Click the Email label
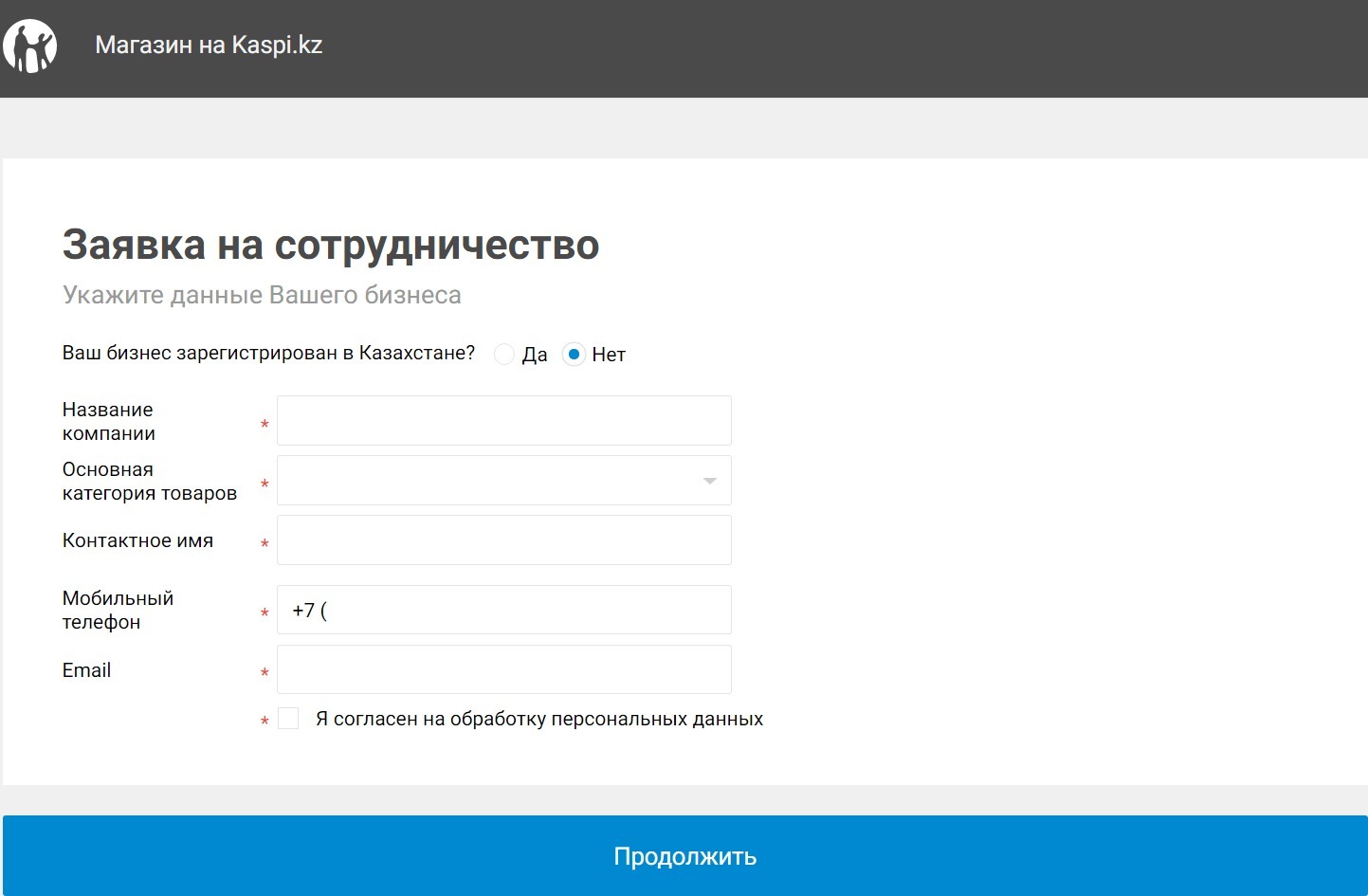Screen dimensions: 1368x896 point(86,670)
